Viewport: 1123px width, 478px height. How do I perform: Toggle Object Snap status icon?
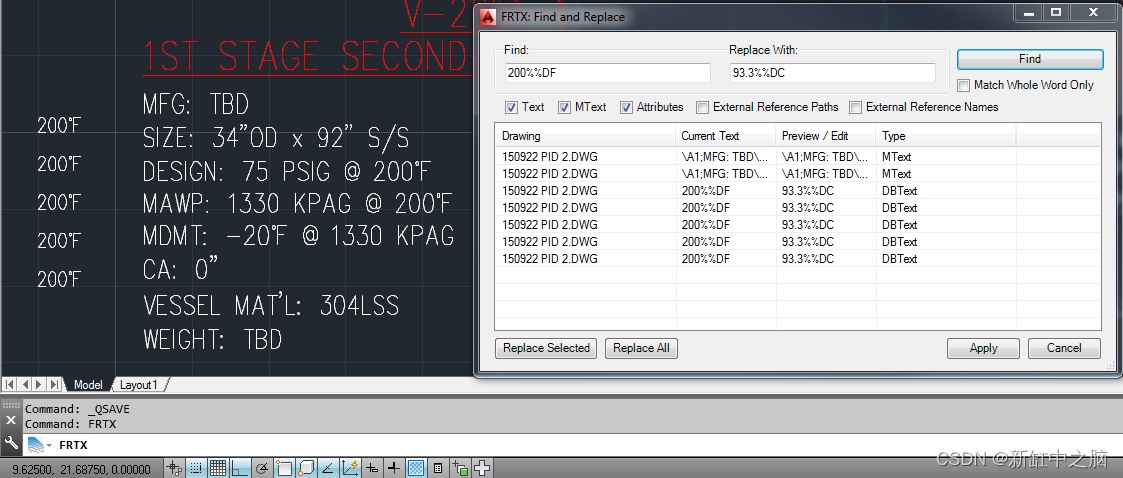coord(284,467)
